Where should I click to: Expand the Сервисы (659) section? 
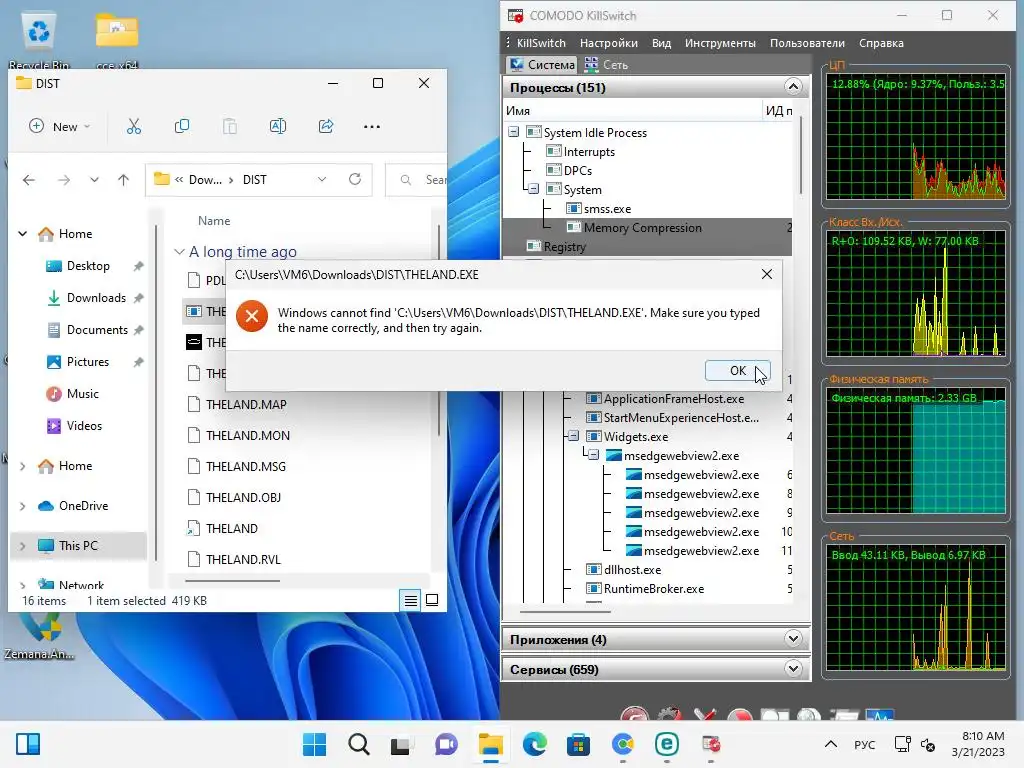click(x=793, y=668)
